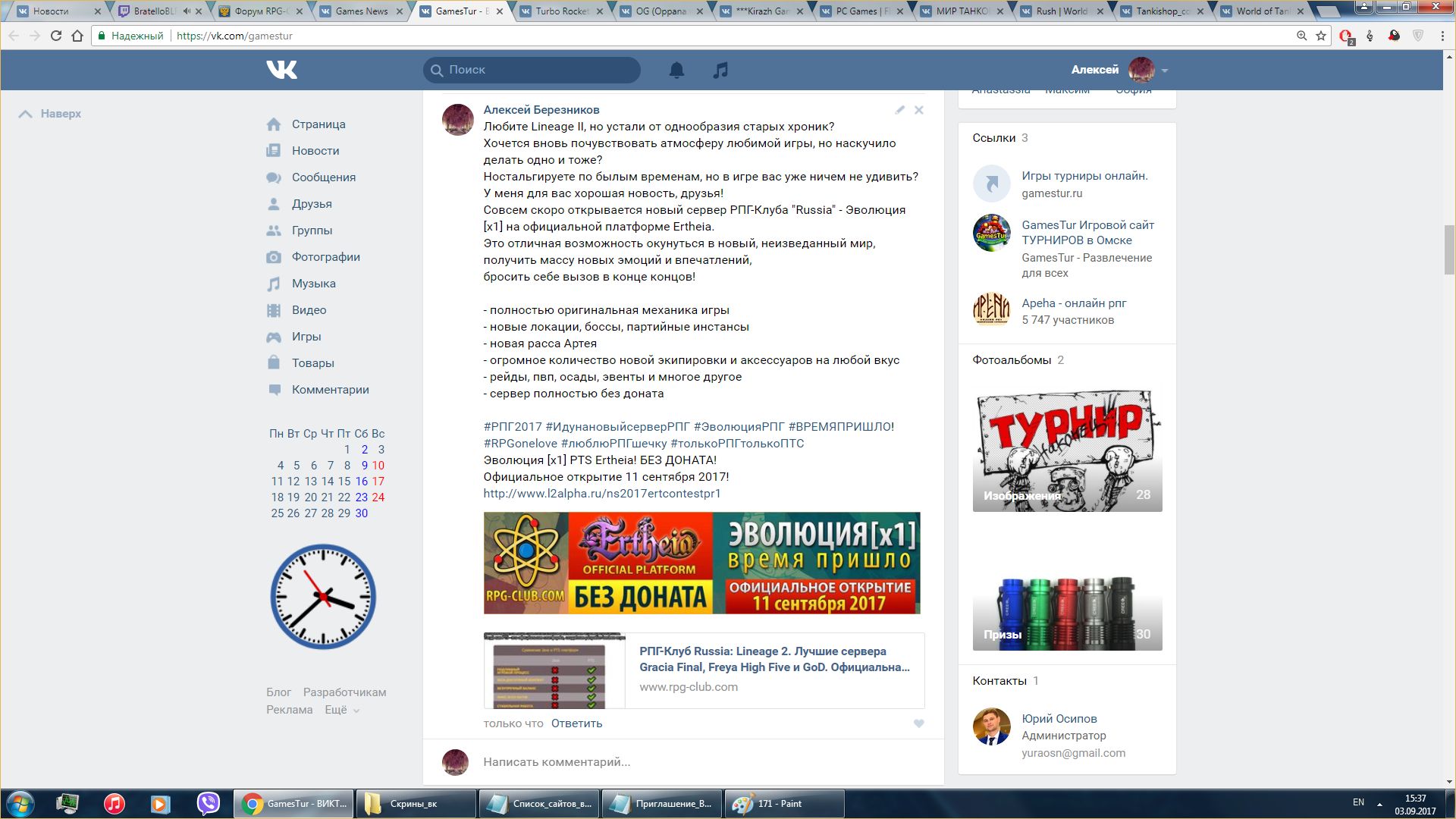The width and height of the screenshot is (1456, 819).
Task: Switch to the Turbo Rocket tab
Action: point(562,11)
